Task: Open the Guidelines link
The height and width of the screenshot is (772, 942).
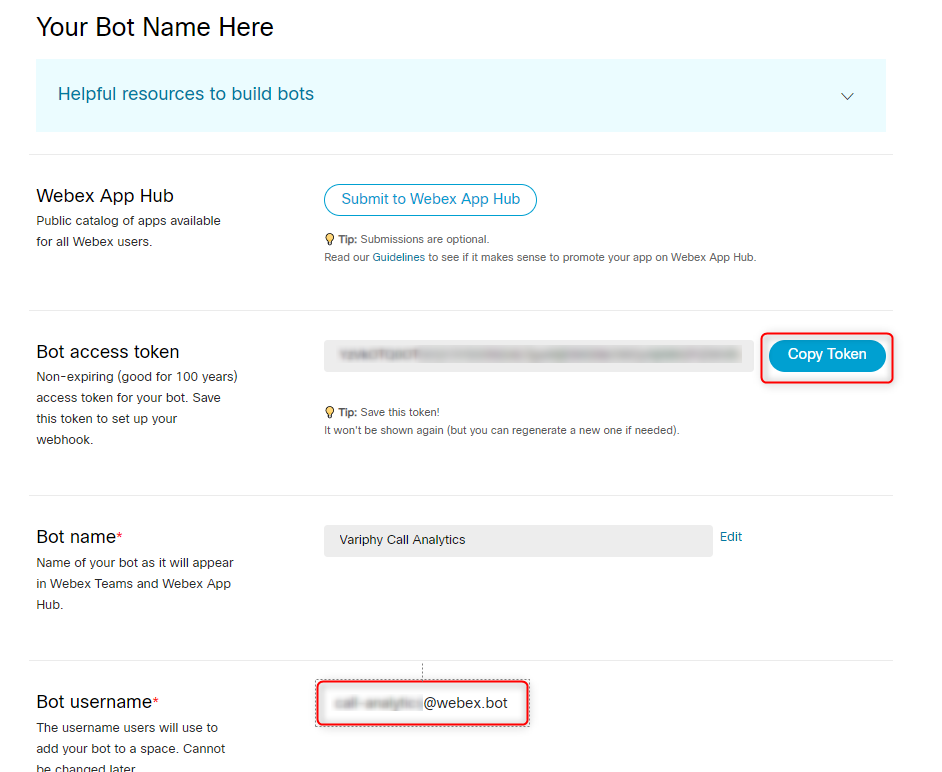Action: point(398,257)
